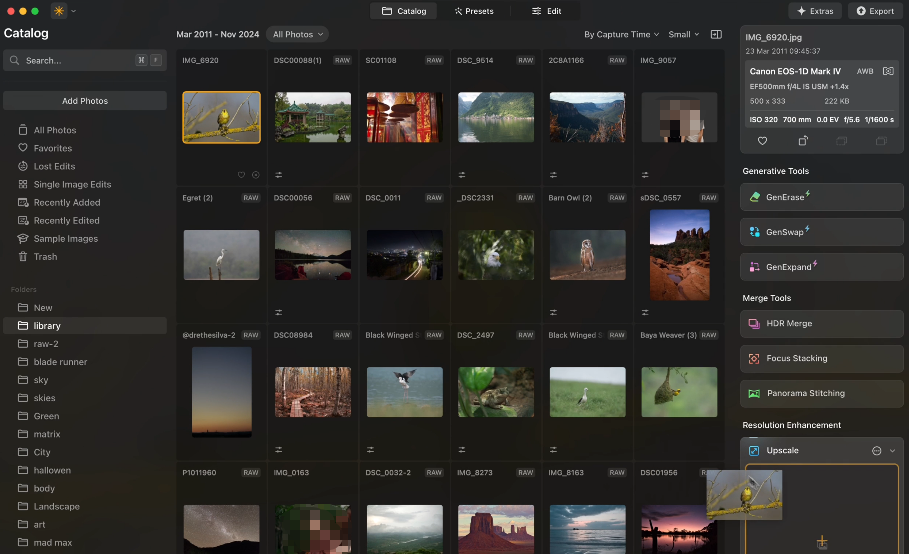Open Focus Stacking tool
Viewport: 909px width, 554px height.
(x=821, y=358)
